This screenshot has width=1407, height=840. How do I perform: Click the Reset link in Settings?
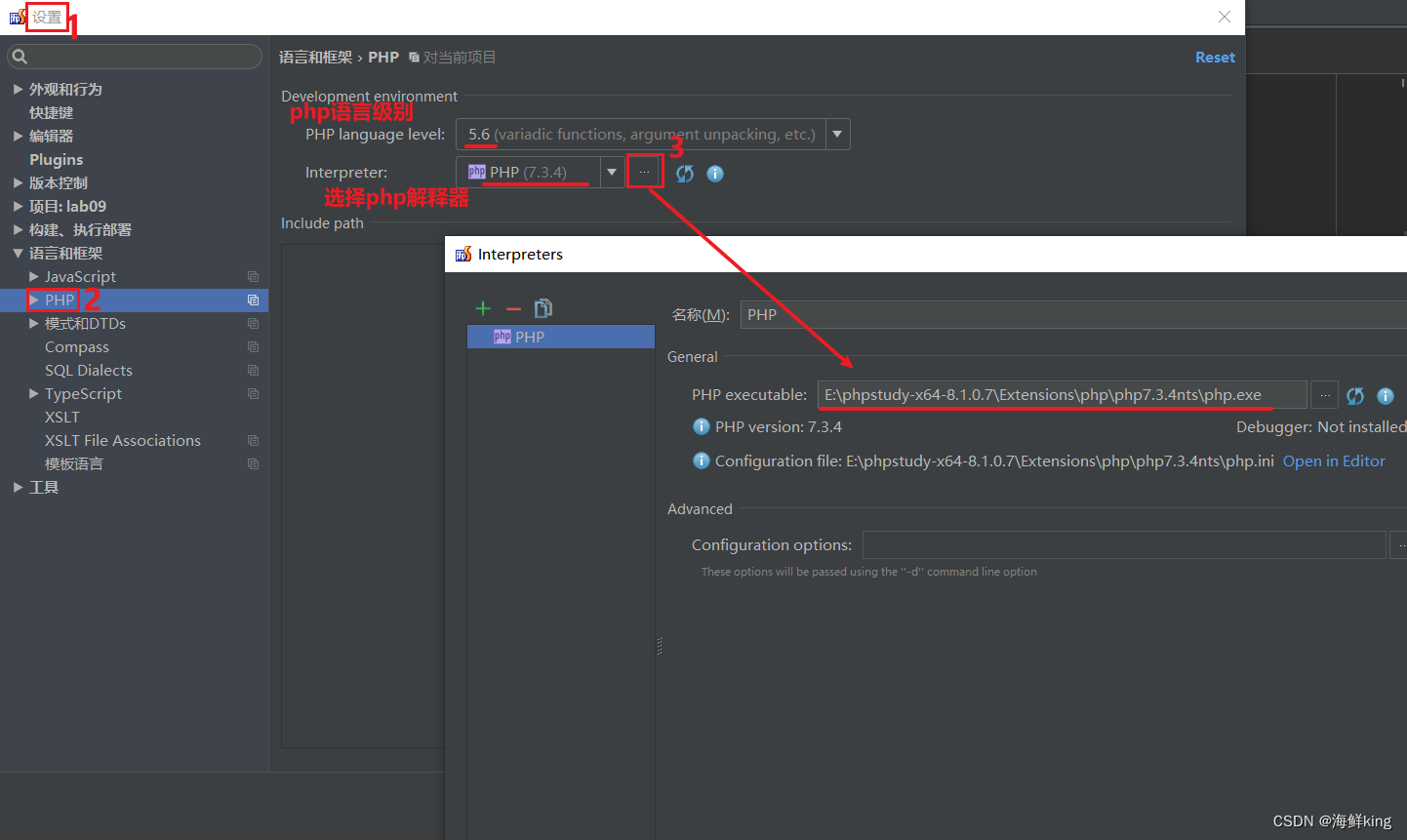point(1215,58)
